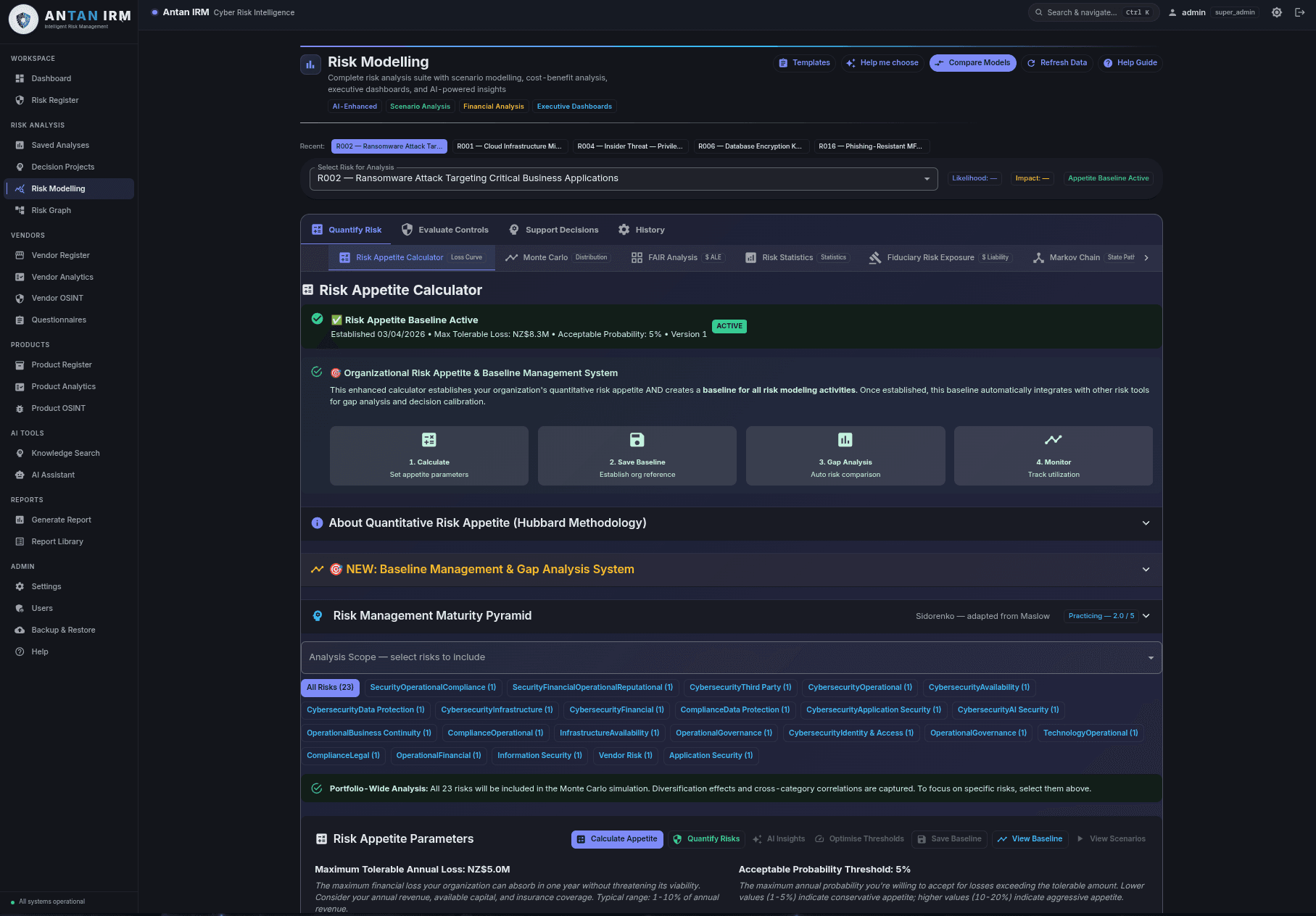The image size is (1316, 916).
Task: Click the Search & navigate field
Action: point(1093,12)
